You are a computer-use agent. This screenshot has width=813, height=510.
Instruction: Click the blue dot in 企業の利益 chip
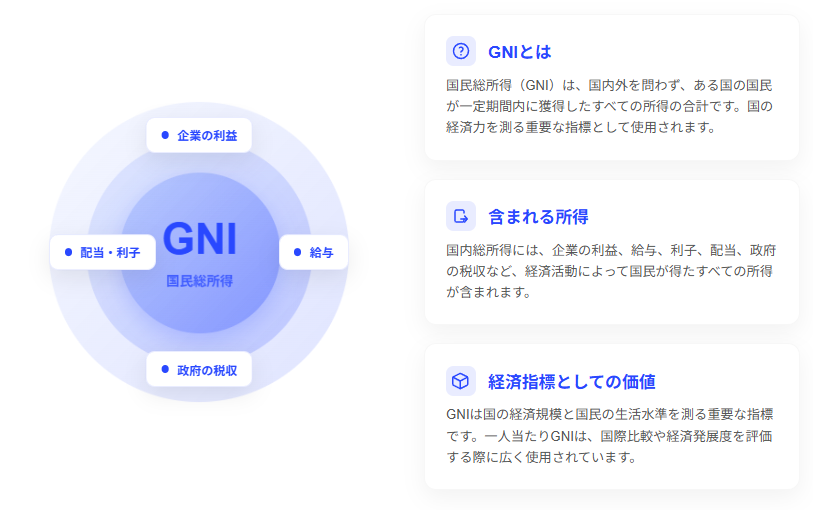[165, 135]
